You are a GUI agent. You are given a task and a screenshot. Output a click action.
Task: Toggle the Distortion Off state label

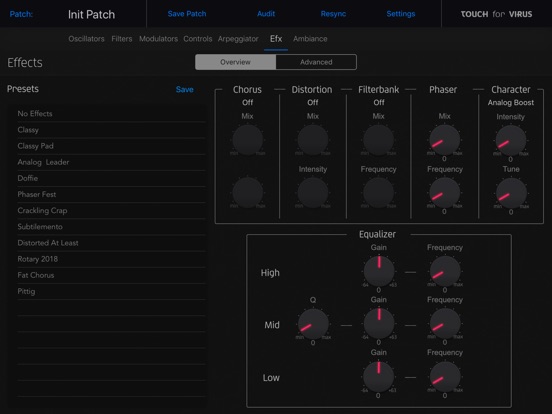coord(313,102)
